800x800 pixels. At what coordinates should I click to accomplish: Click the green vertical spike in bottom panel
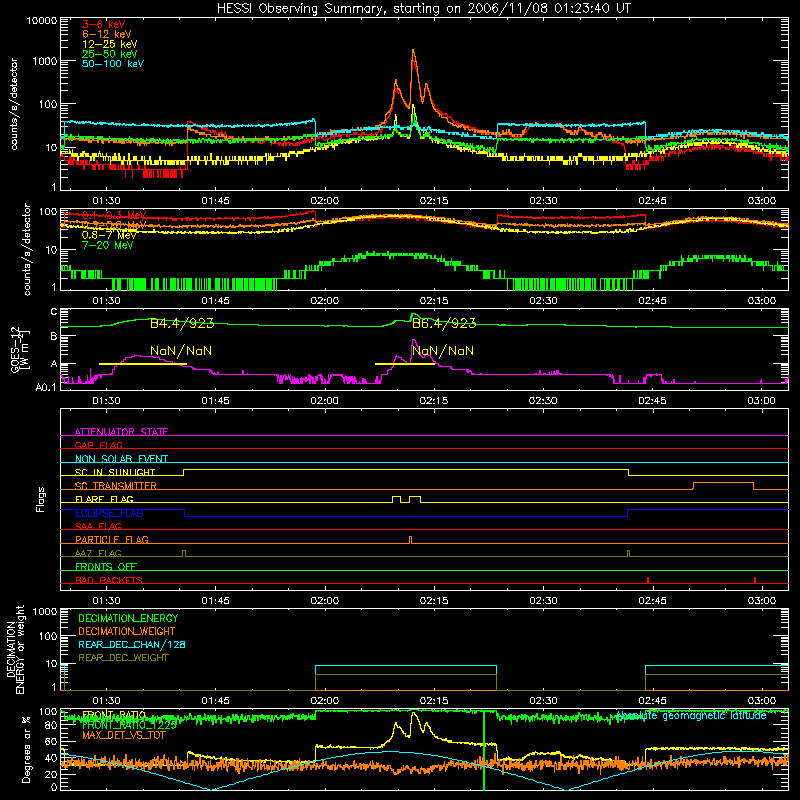coord(484,750)
